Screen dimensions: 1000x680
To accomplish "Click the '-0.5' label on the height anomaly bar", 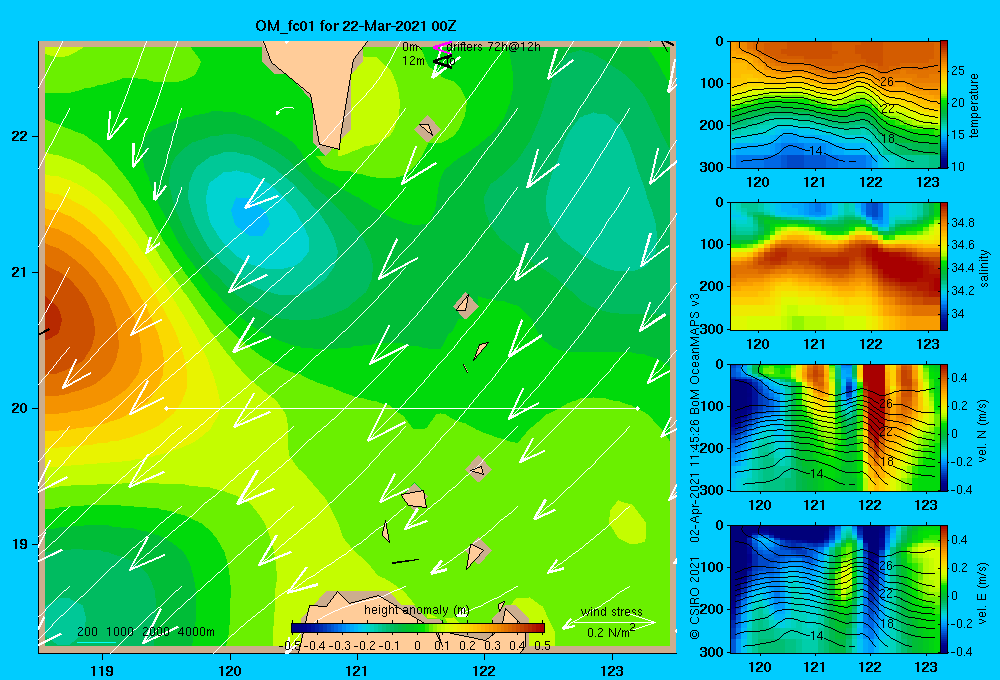I will pos(290,646).
